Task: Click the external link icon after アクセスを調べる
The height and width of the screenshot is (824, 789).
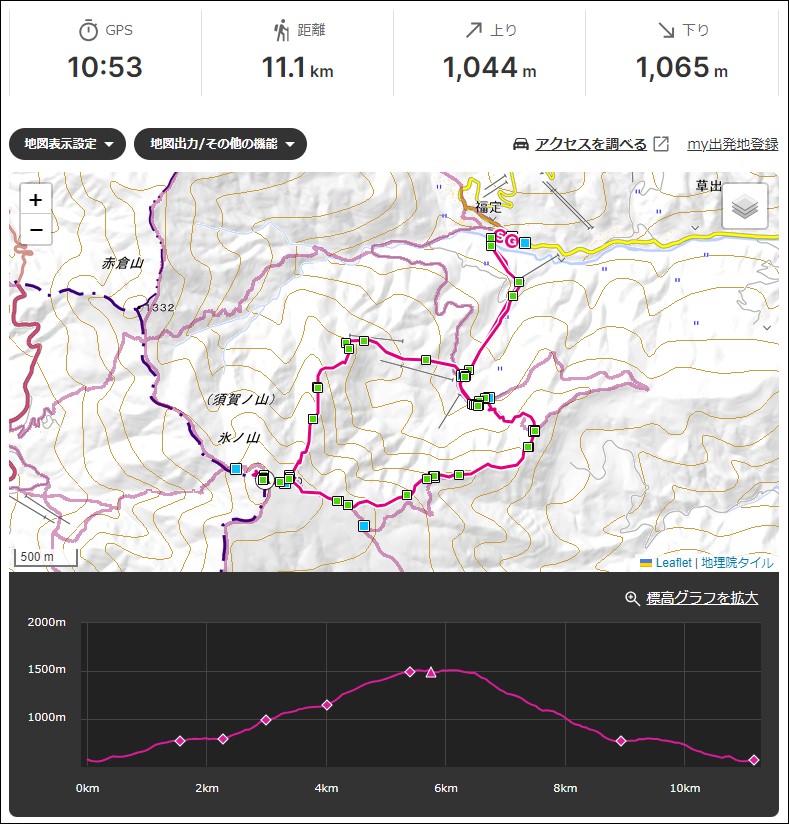Action: (x=661, y=144)
